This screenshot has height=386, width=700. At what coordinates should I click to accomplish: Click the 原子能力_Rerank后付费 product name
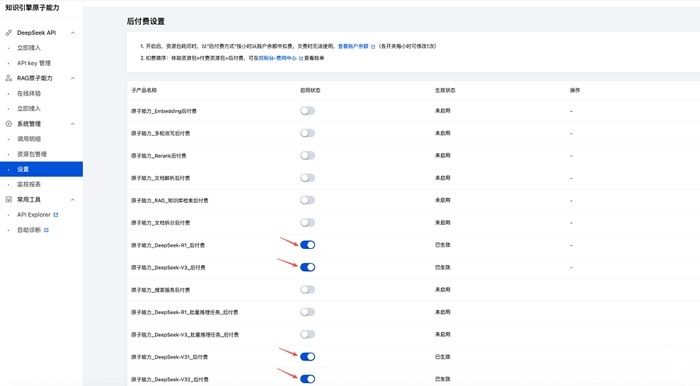[158, 156]
